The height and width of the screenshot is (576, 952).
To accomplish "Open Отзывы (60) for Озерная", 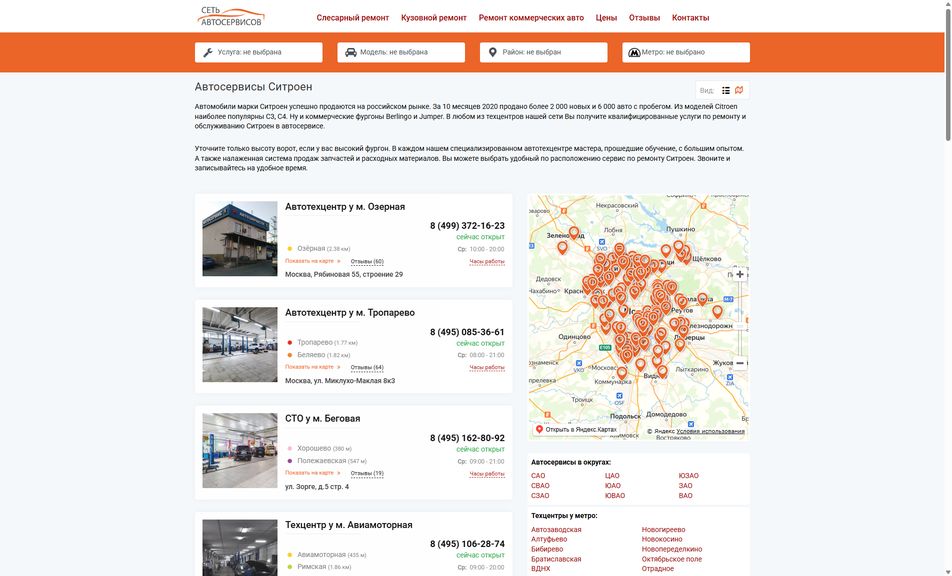I will (x=367, y=262).
